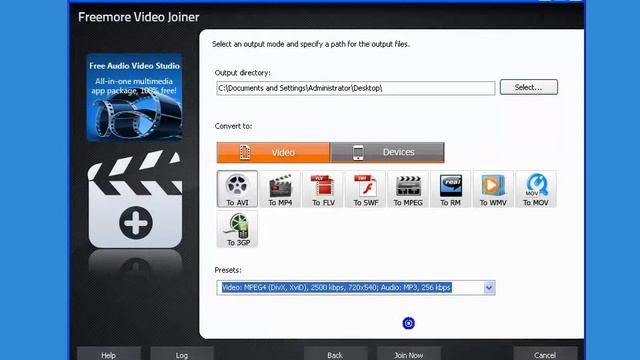
Task: Switch to the Devices tab
Action: (x=387, y=153)
